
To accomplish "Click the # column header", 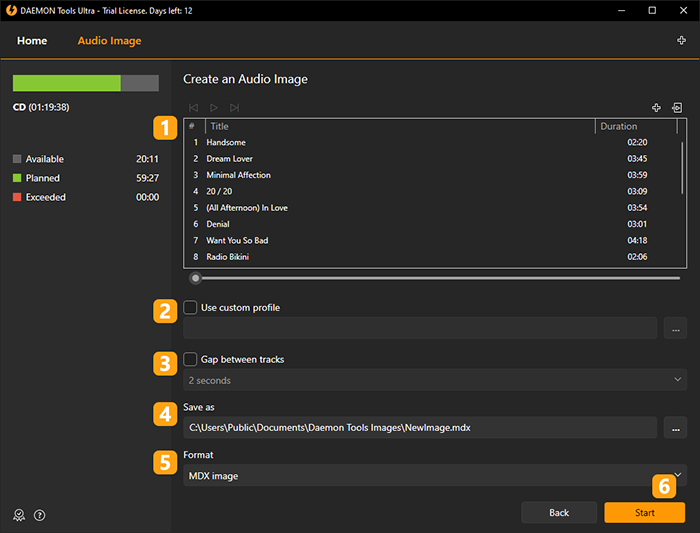I will [x=195, y=126].
